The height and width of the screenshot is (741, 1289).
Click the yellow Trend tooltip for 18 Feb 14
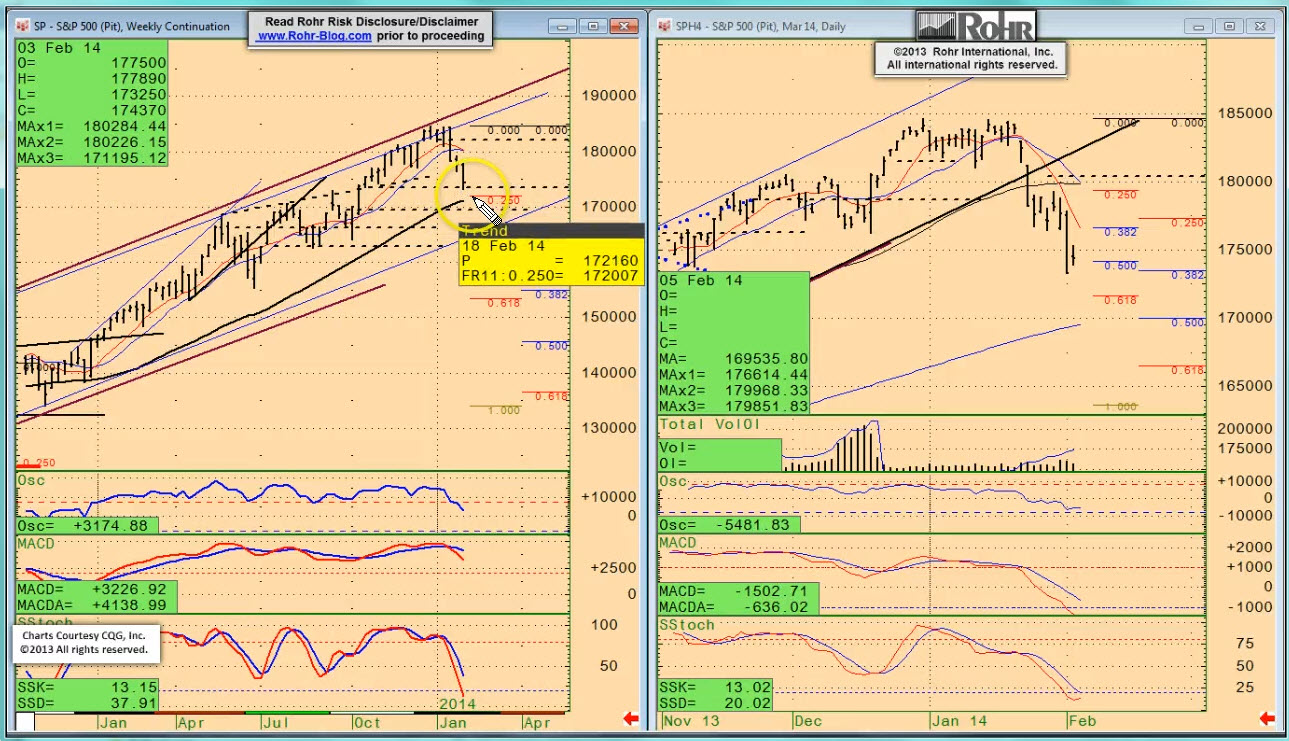(x=549, y=260)
